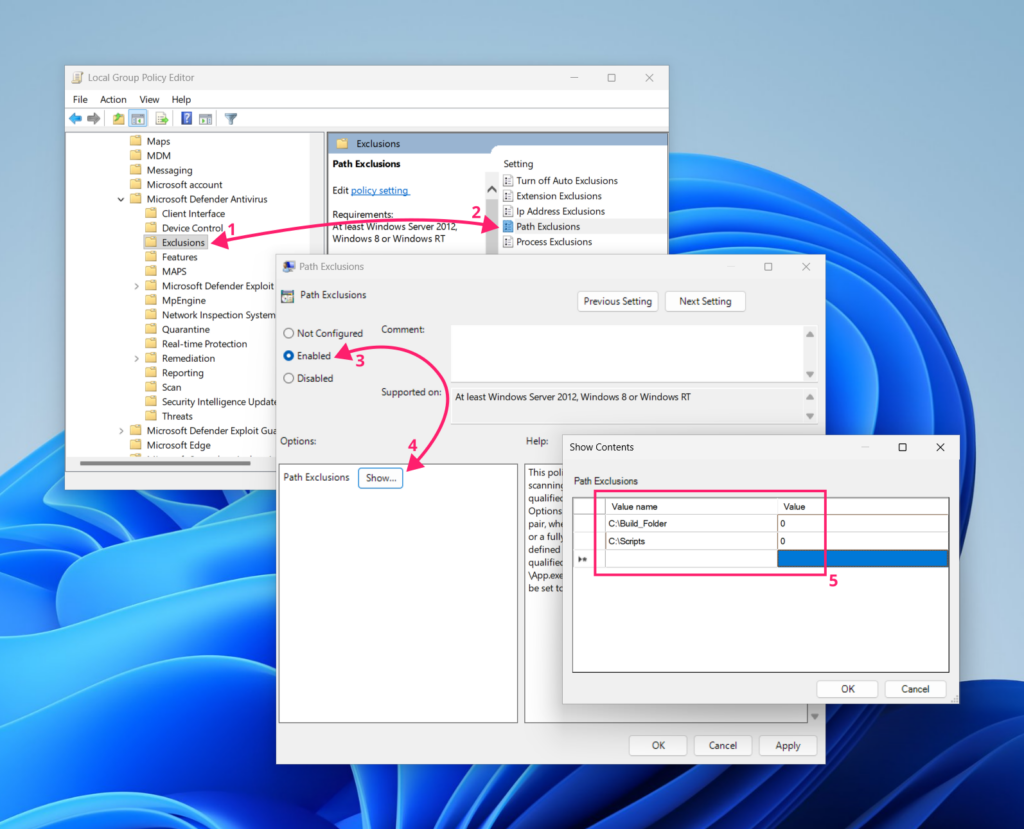Click OK in Show Contents dialog

(848, 689)
